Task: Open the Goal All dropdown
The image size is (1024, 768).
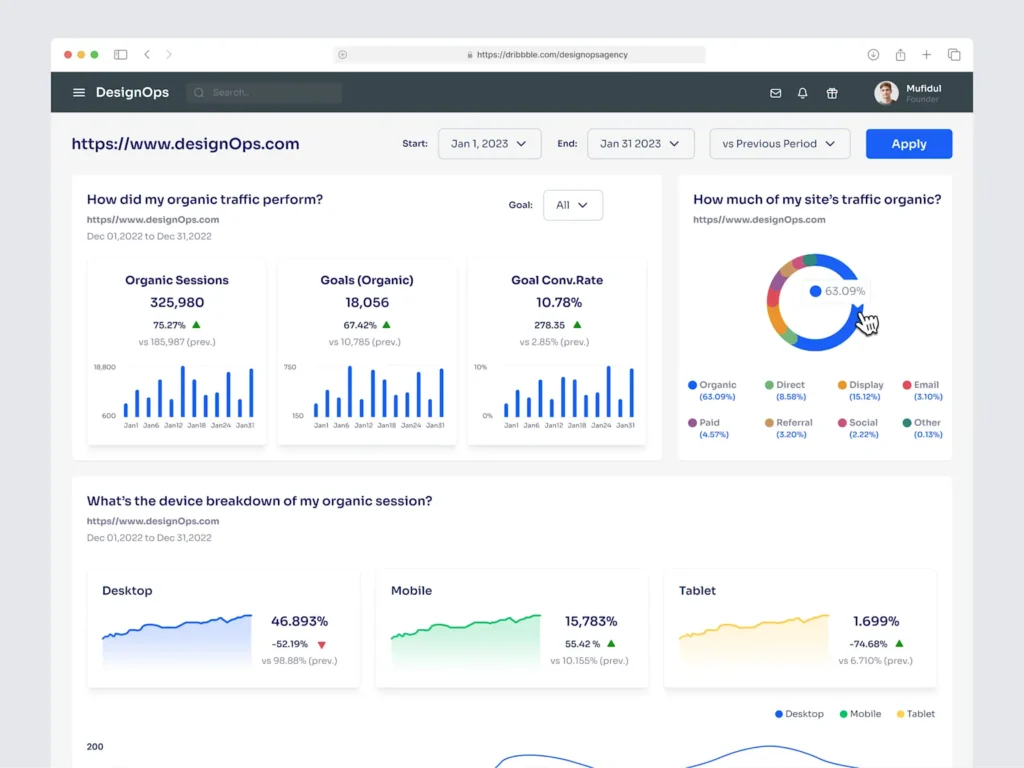Action: [572, 205]
